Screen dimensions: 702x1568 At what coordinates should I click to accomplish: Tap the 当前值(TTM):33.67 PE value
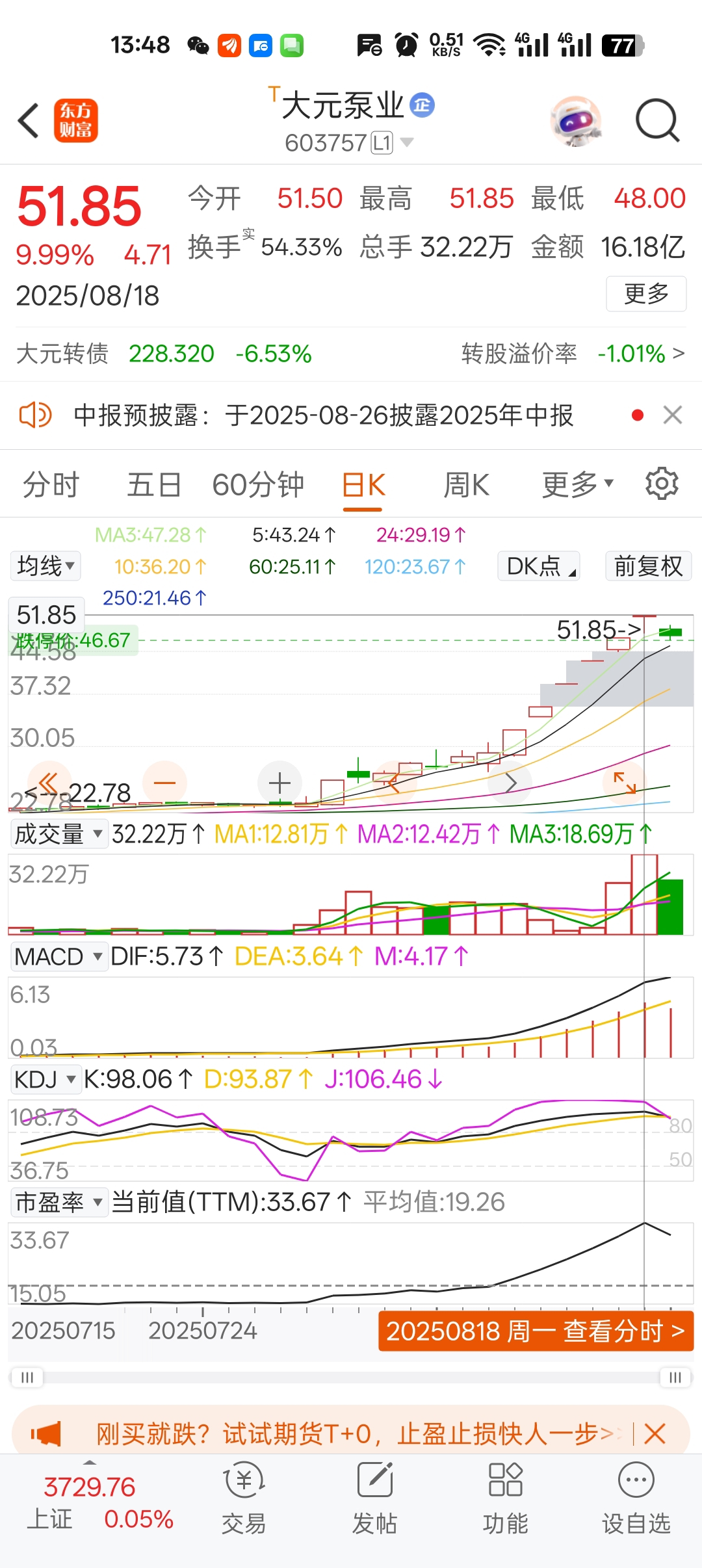pyautogui.click(x=232, y=1202)
